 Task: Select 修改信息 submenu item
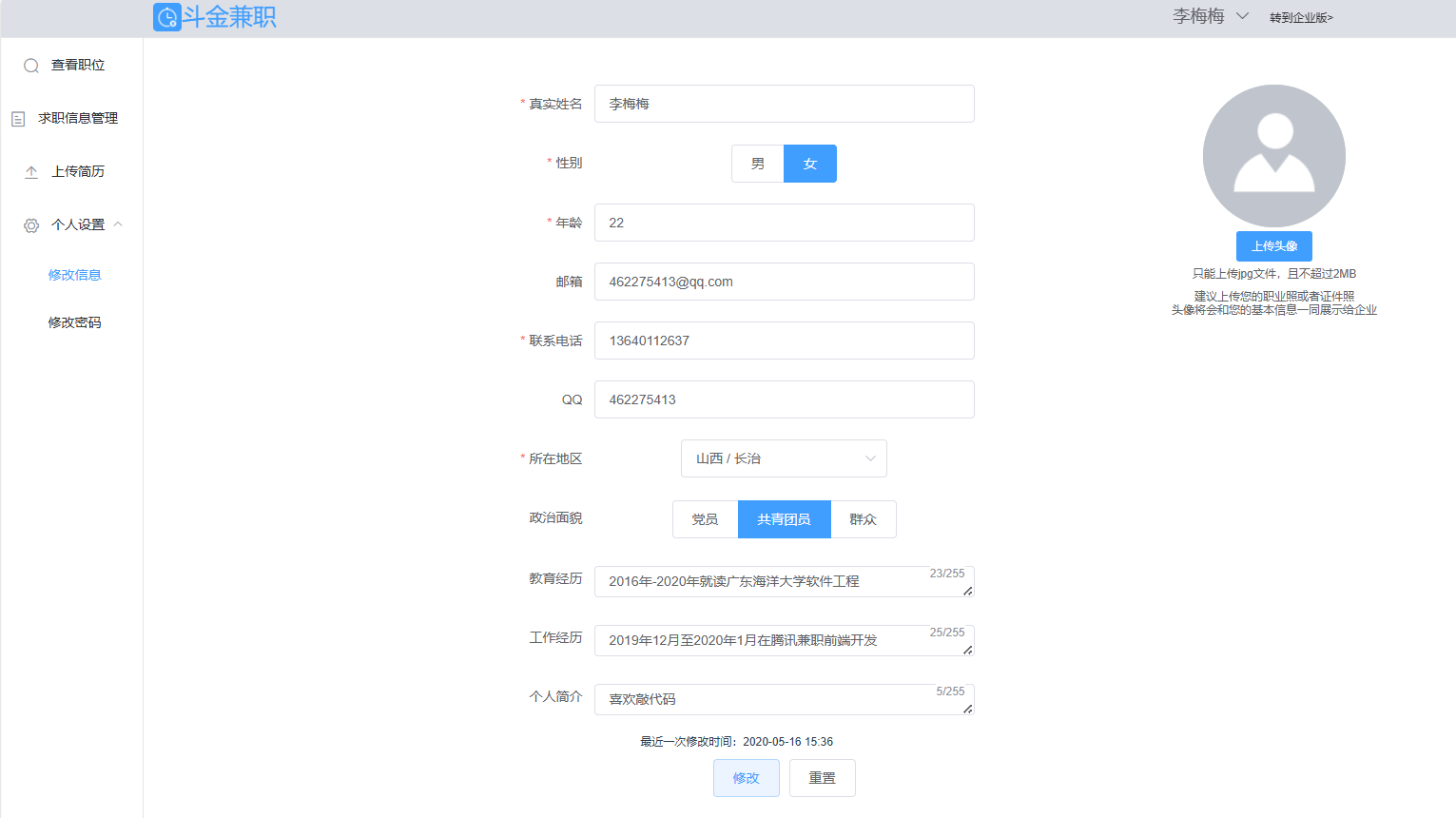tap(74, 275)
